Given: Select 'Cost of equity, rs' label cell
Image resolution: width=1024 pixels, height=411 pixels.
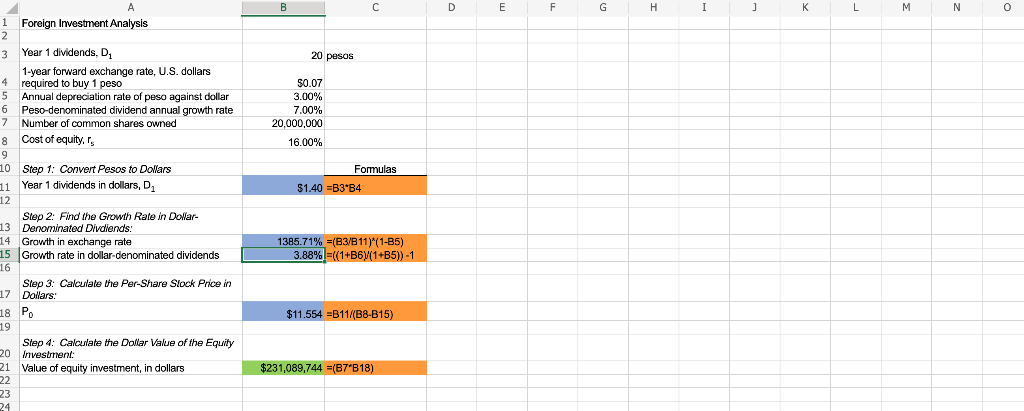Looking at the screenshot, I should click(x=131, y=140).
